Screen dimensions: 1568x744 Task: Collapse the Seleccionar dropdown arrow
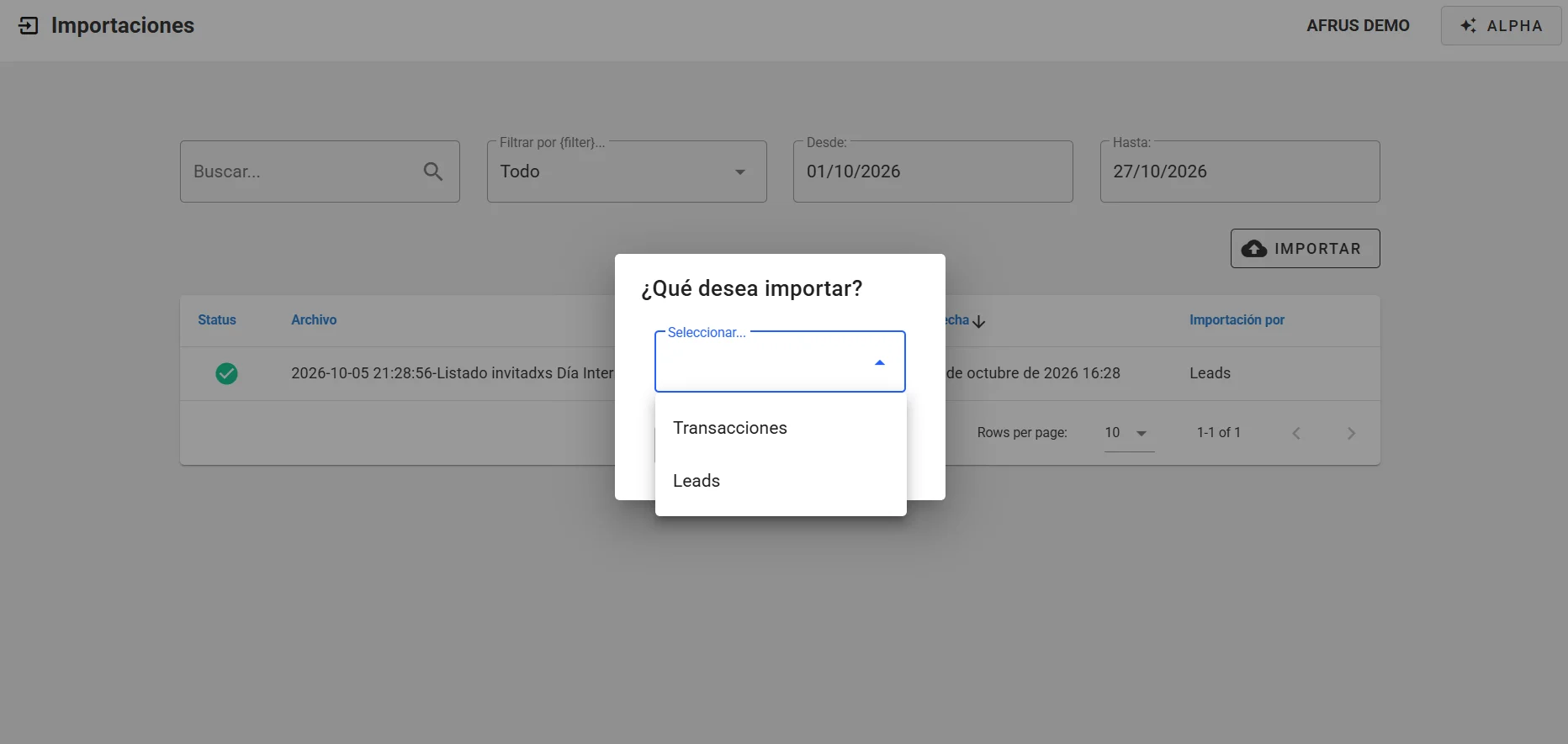880,362
